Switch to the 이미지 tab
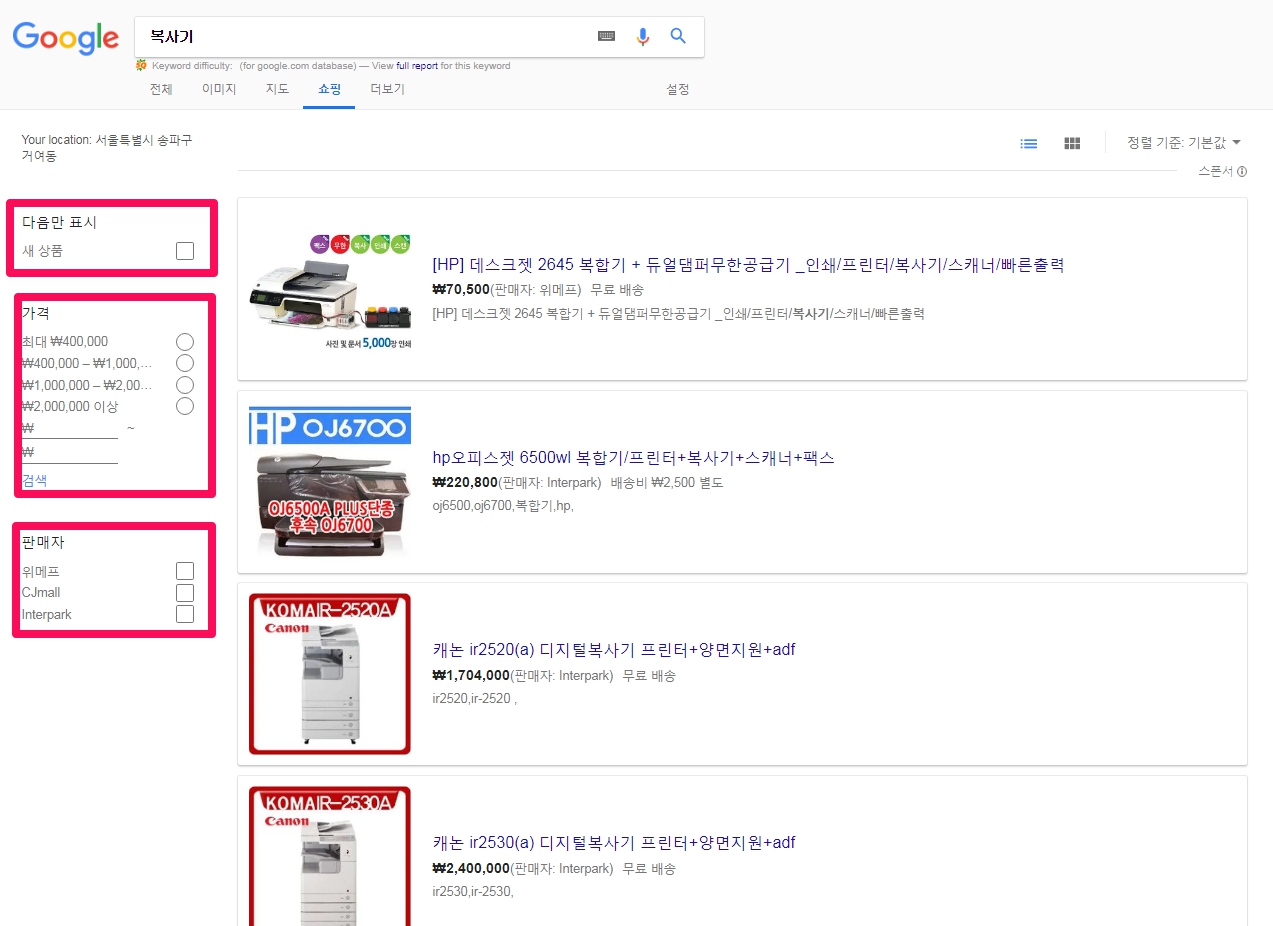 219,89
